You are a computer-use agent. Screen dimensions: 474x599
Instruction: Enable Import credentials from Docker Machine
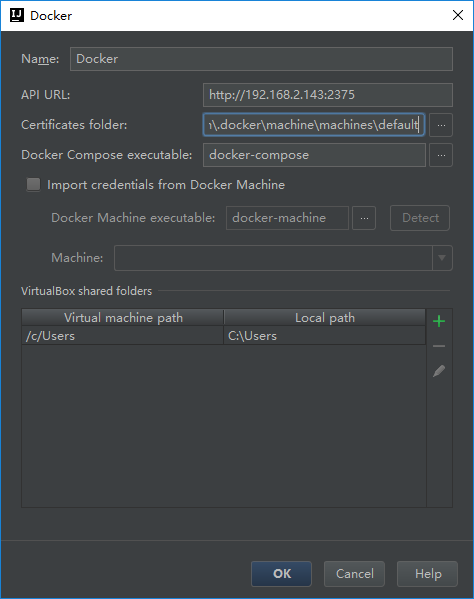pos(33,185)
